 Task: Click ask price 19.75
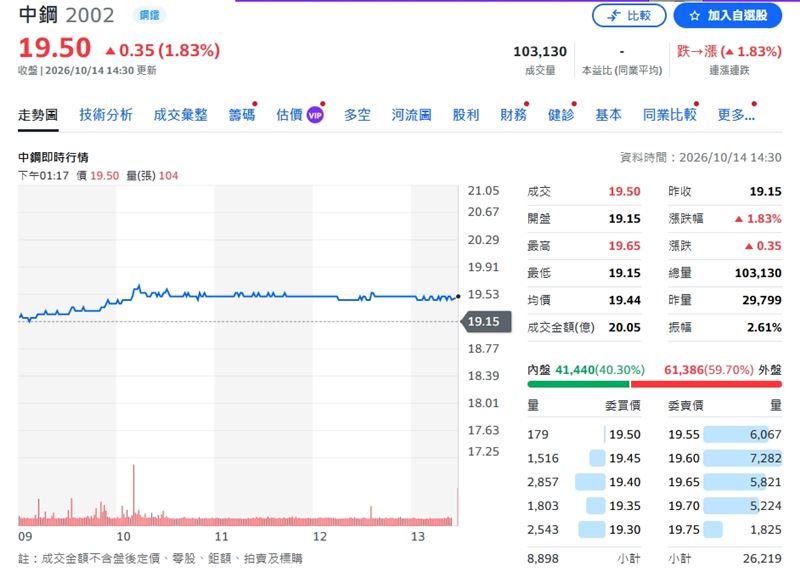coord(684,530)
